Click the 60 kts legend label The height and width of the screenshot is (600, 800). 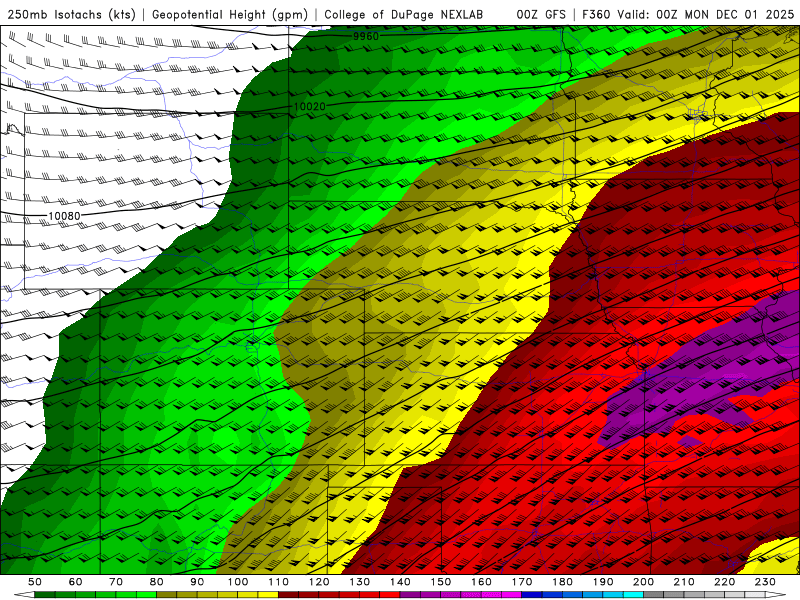tap(75, 582)
